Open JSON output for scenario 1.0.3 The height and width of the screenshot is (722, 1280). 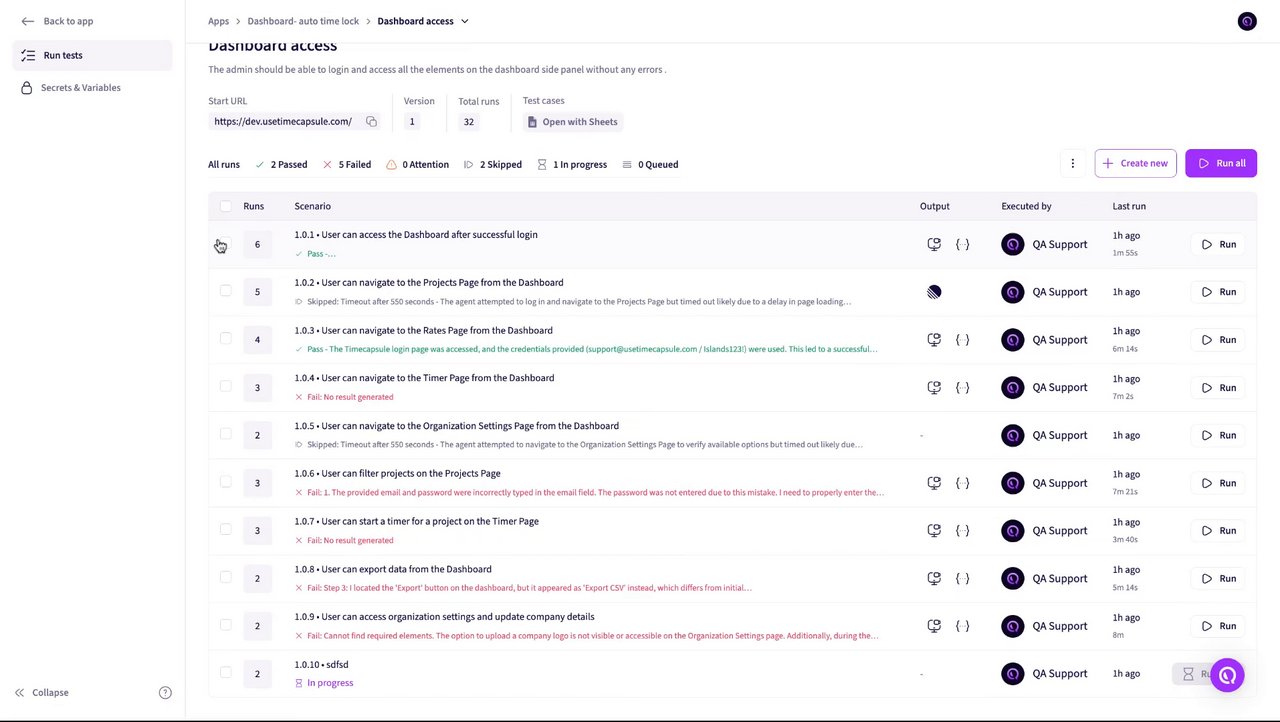coord(962,340)
